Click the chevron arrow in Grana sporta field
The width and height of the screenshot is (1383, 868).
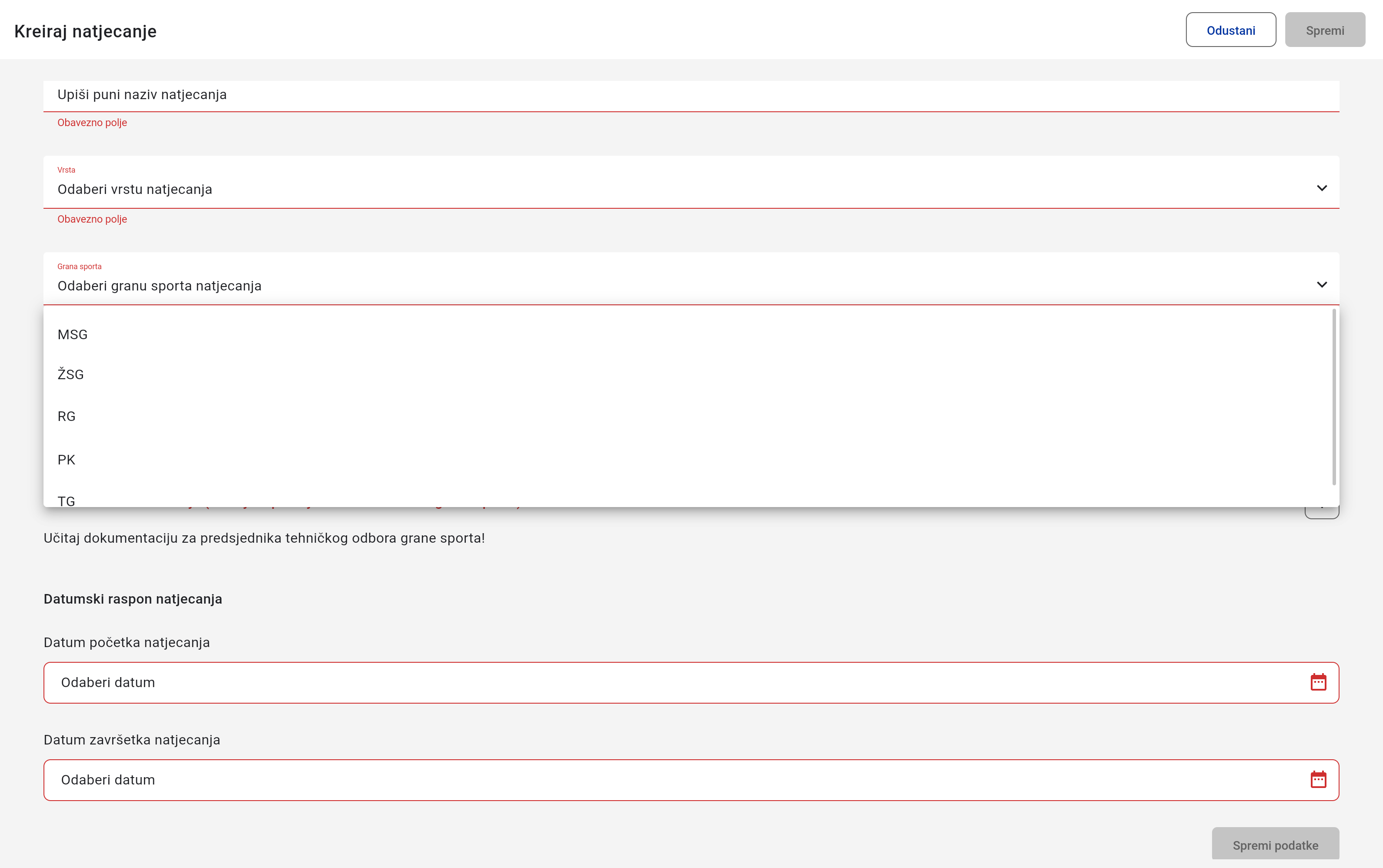coord(1322,285)
